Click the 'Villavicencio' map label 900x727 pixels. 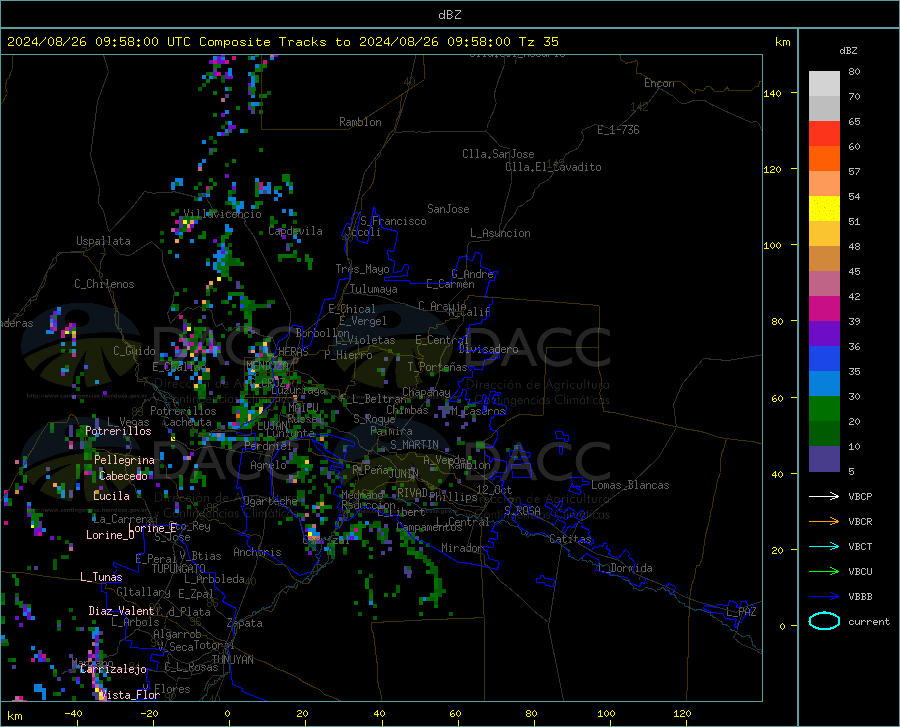(x=222, y=214)
